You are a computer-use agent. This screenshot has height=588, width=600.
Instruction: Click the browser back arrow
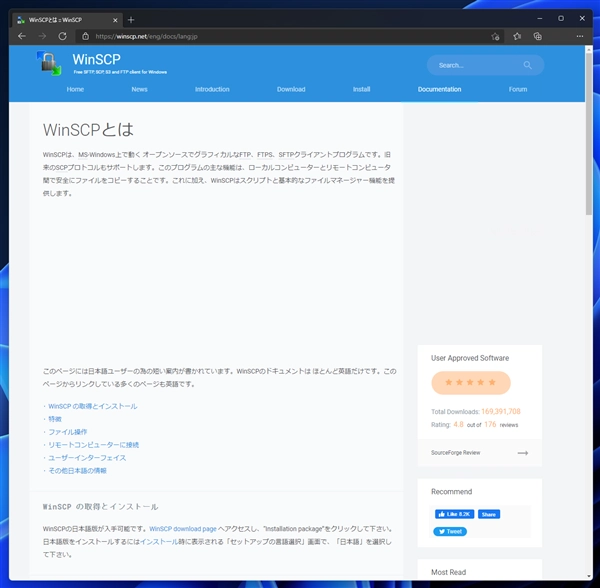22,36
